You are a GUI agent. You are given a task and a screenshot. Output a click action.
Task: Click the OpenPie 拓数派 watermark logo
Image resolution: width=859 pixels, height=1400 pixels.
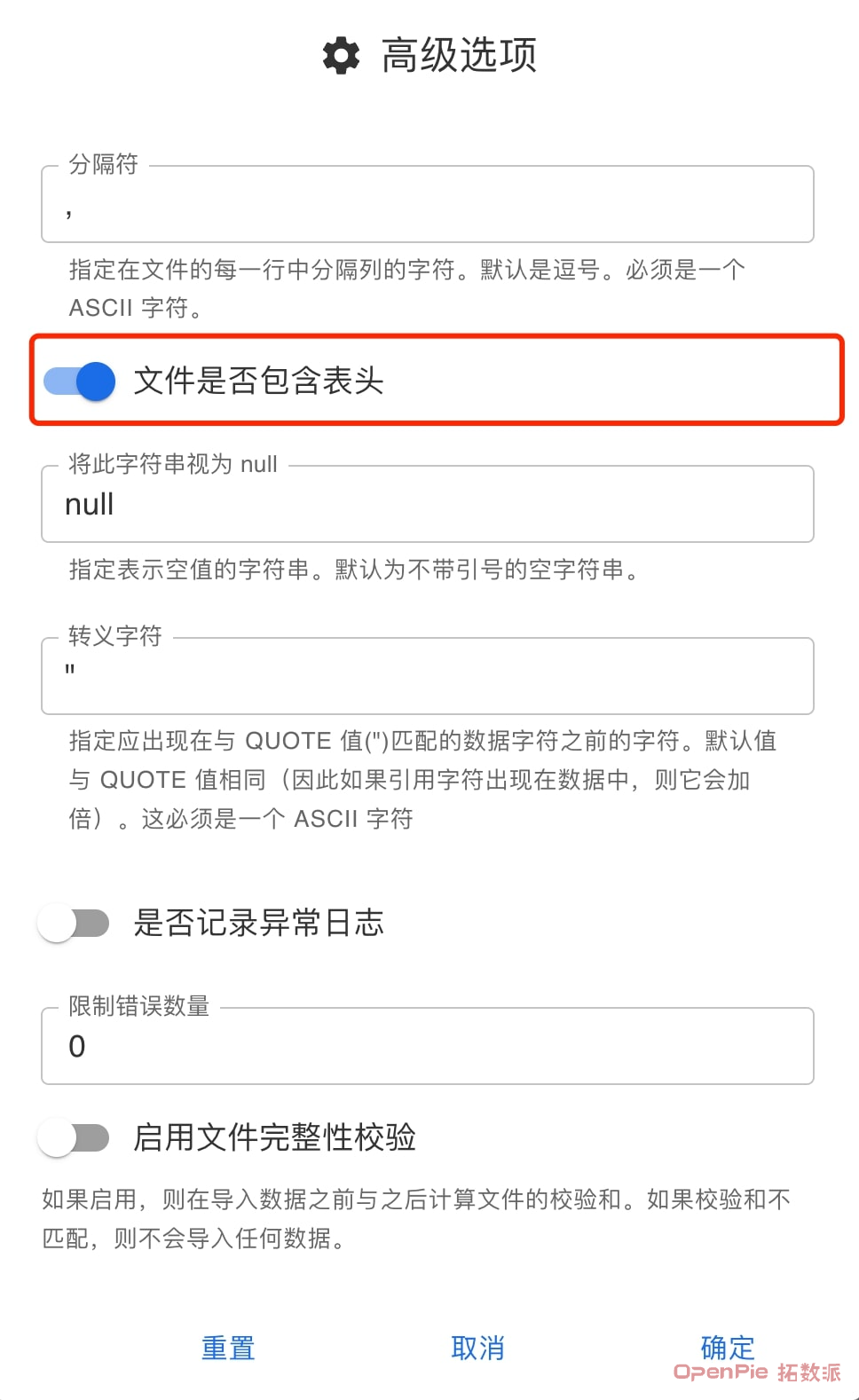757,1372
